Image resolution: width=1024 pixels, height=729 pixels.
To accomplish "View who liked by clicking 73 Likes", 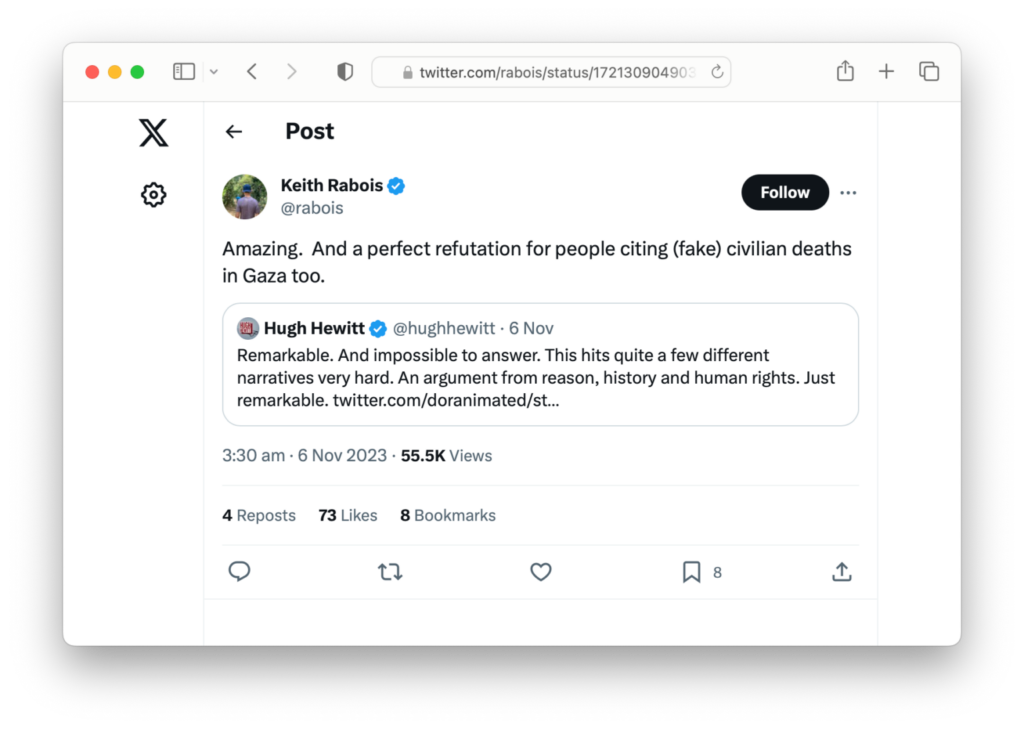I will coord(347,515).
